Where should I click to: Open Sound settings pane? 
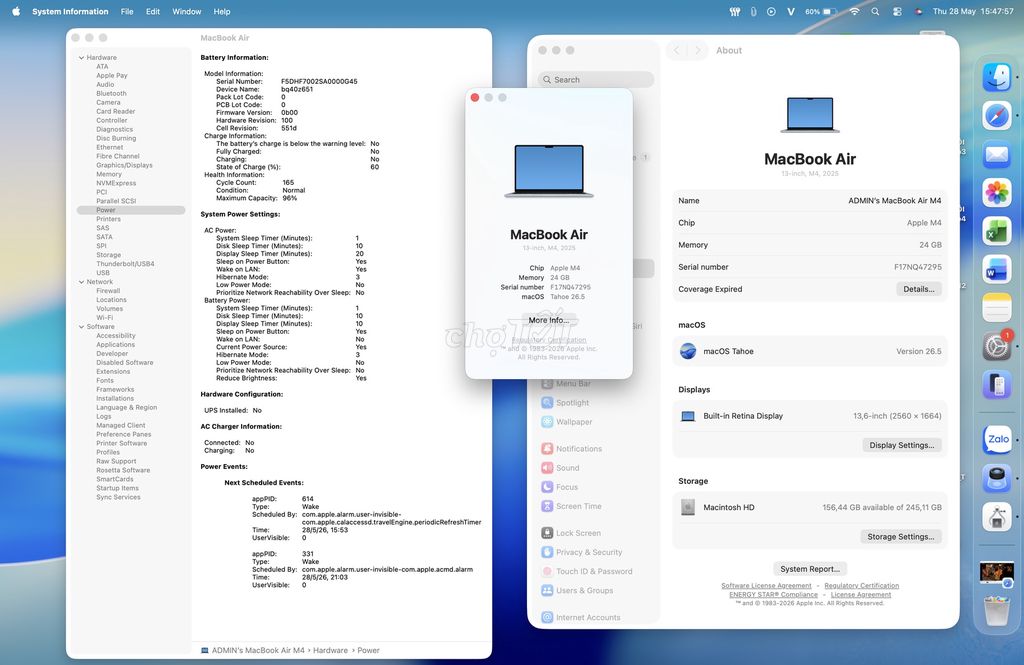click(560, 468)
